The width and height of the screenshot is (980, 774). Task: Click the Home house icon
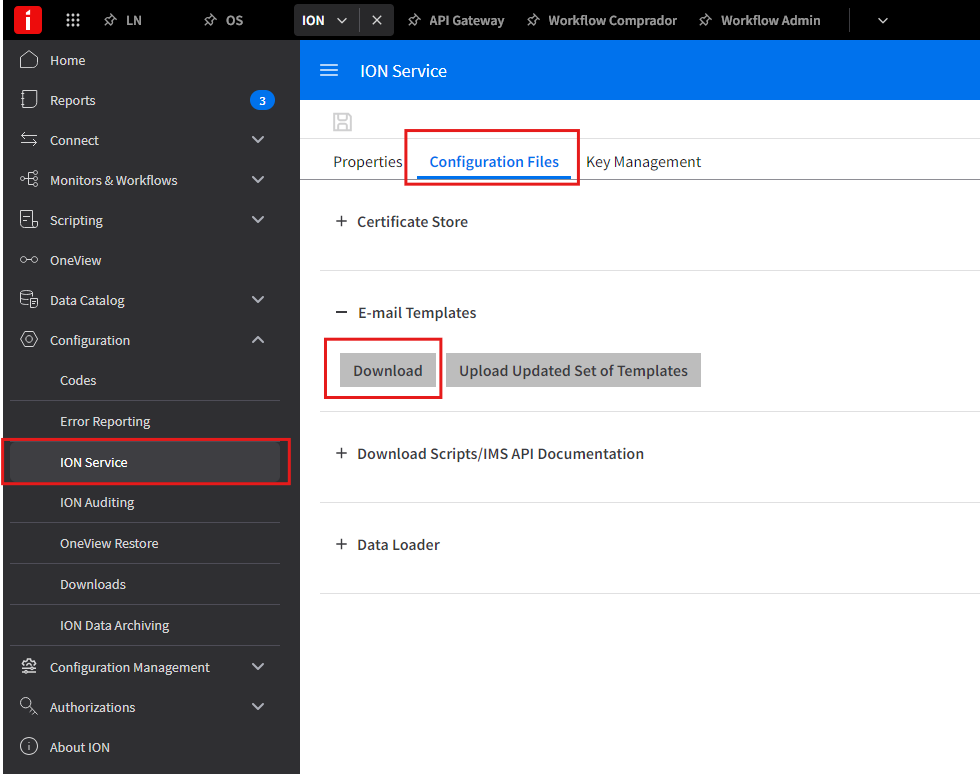coord(29,60)
